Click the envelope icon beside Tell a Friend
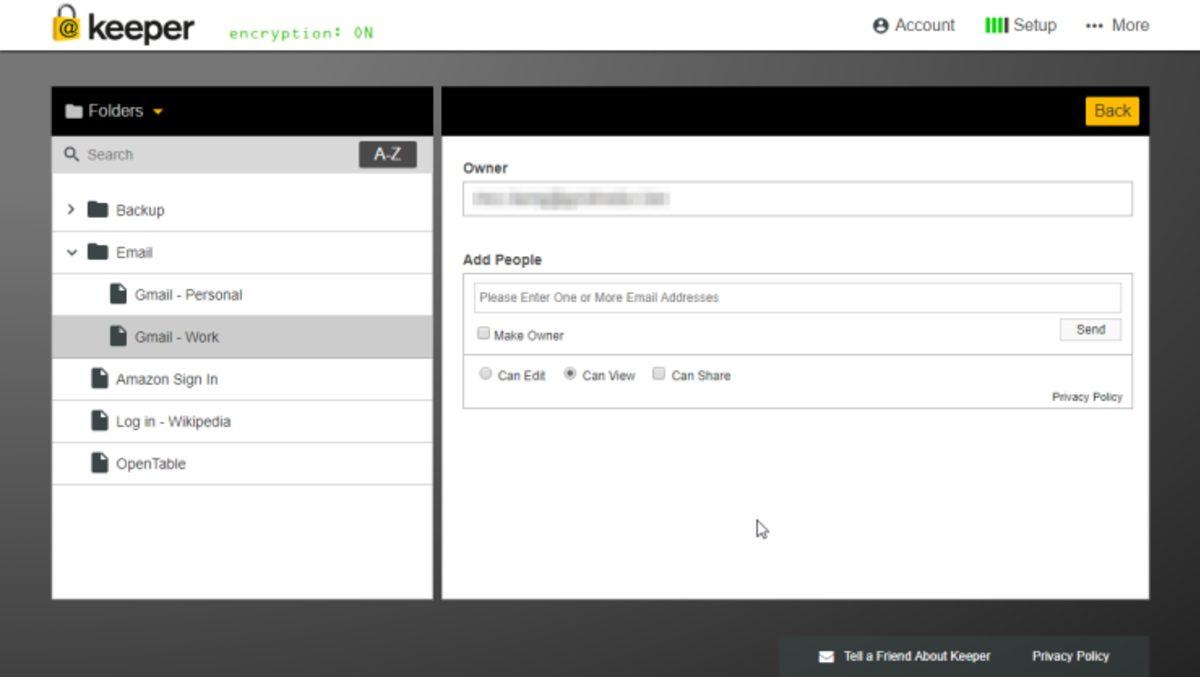The image size is (1200, 677). 826,657
